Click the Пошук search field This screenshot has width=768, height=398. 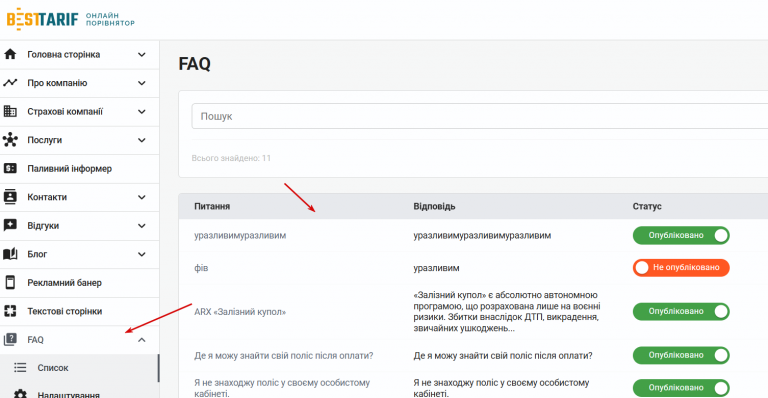click(x=480, y=117)
